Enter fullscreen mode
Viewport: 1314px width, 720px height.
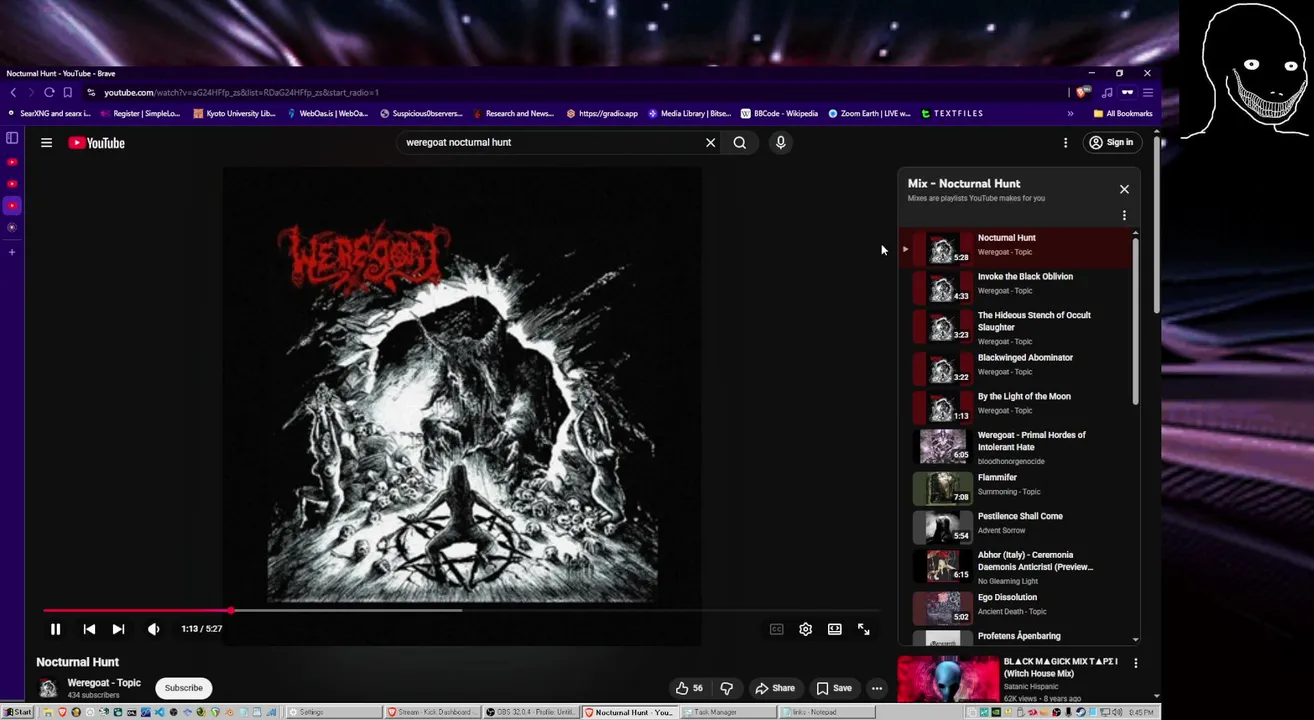863,629
